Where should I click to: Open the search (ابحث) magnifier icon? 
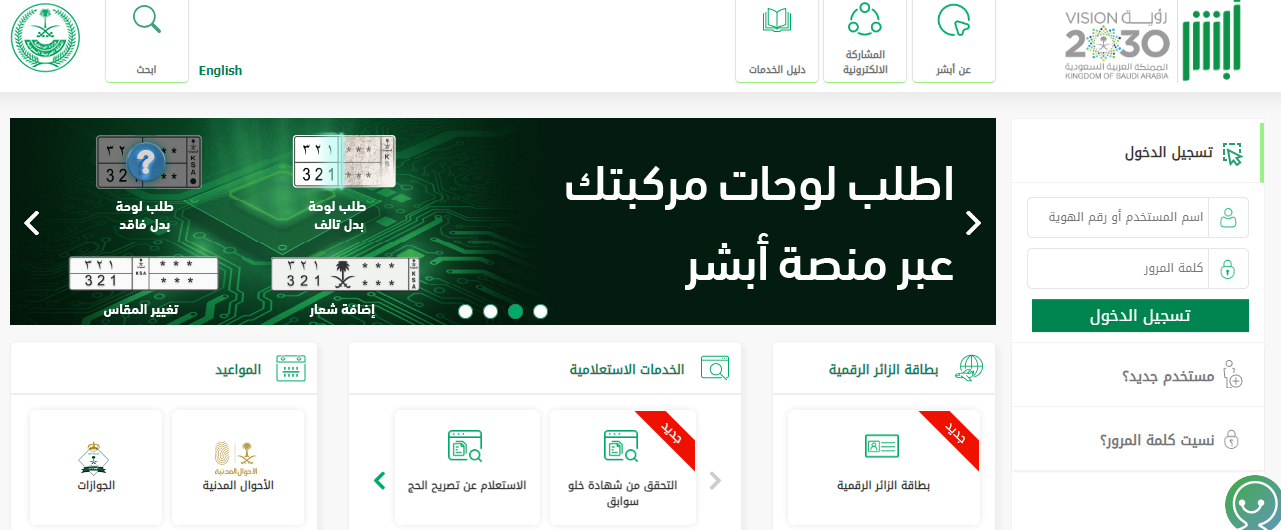(x=146, y=19)
